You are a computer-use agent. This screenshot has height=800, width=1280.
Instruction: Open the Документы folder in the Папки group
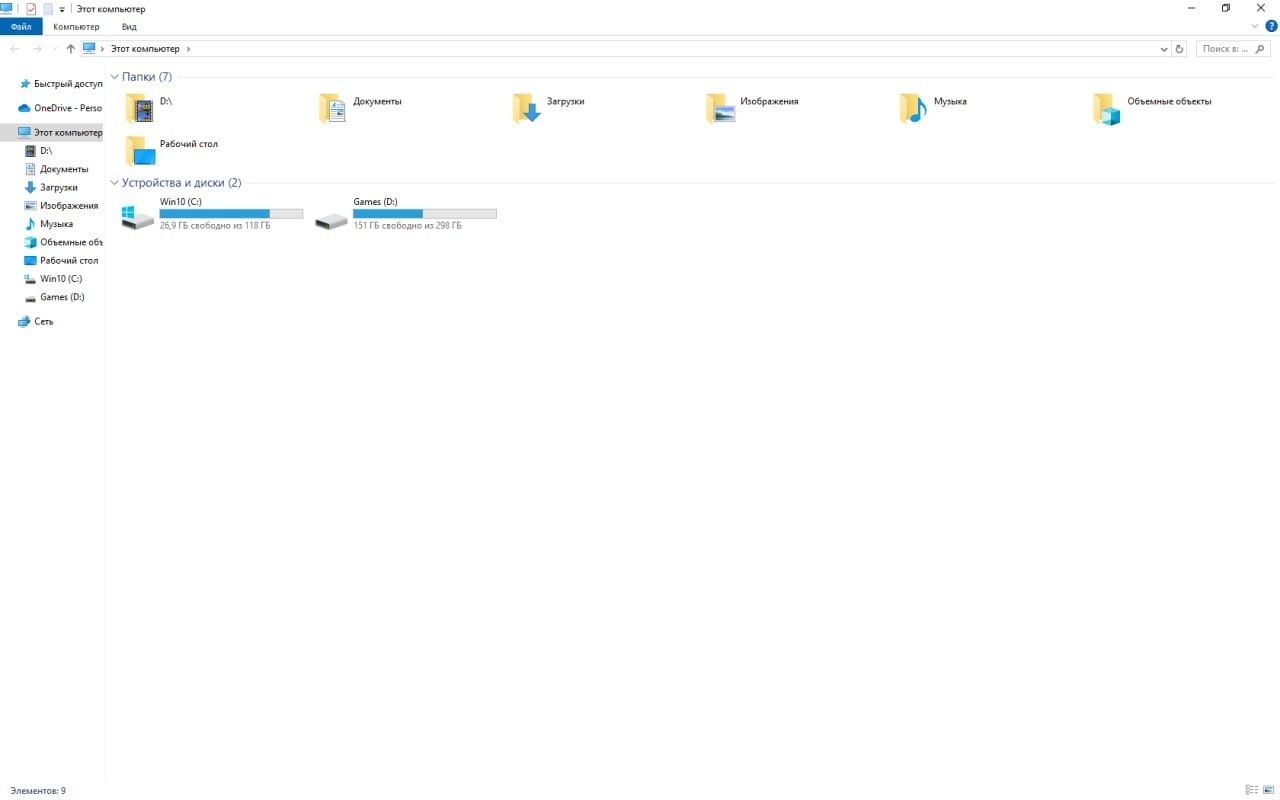point(361,107)
